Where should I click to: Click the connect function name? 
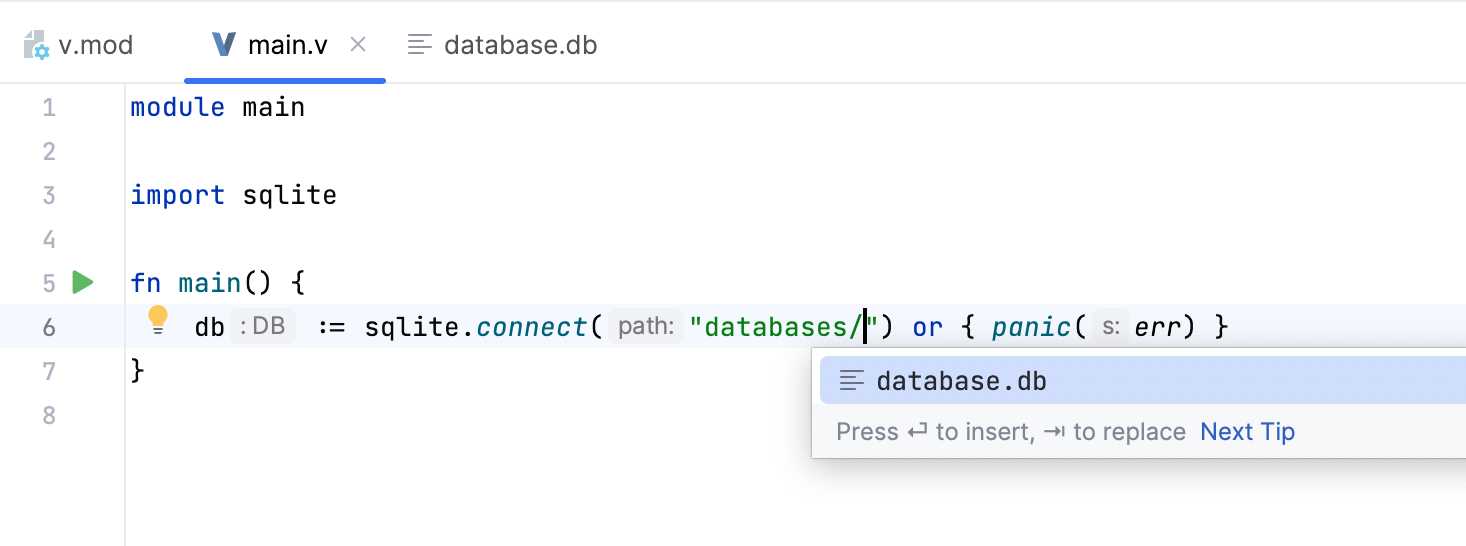pyautogui.click(x=532, y=327)
